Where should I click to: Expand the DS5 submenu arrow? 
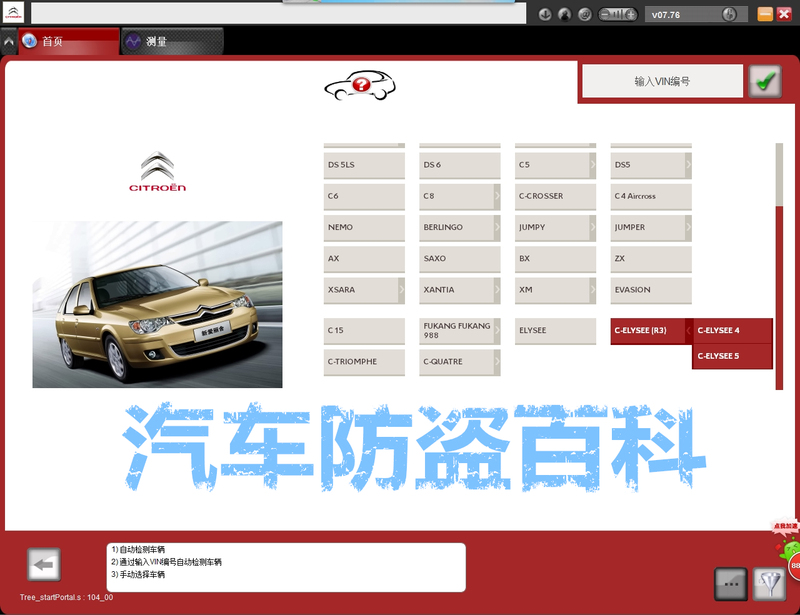coord(688,165)
